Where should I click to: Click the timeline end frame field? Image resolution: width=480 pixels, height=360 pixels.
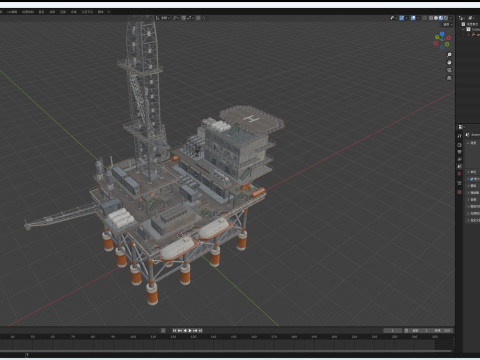(x=443, y=331)
